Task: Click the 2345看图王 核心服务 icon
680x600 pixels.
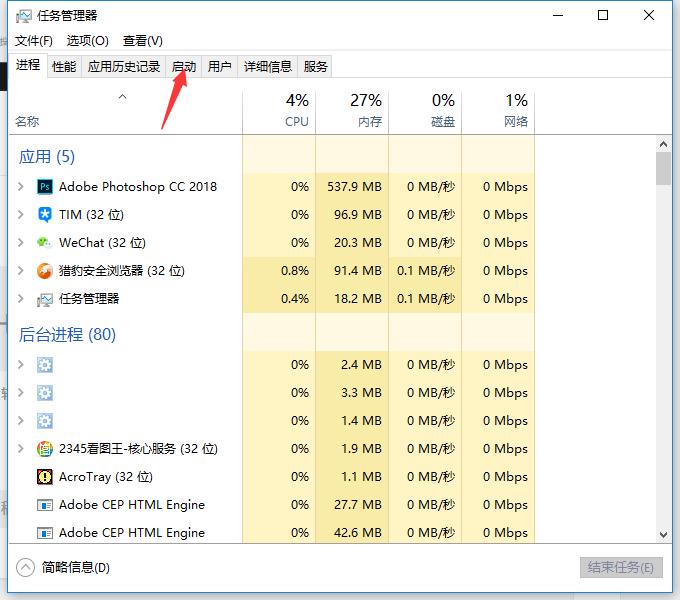Action: (45, 449)
